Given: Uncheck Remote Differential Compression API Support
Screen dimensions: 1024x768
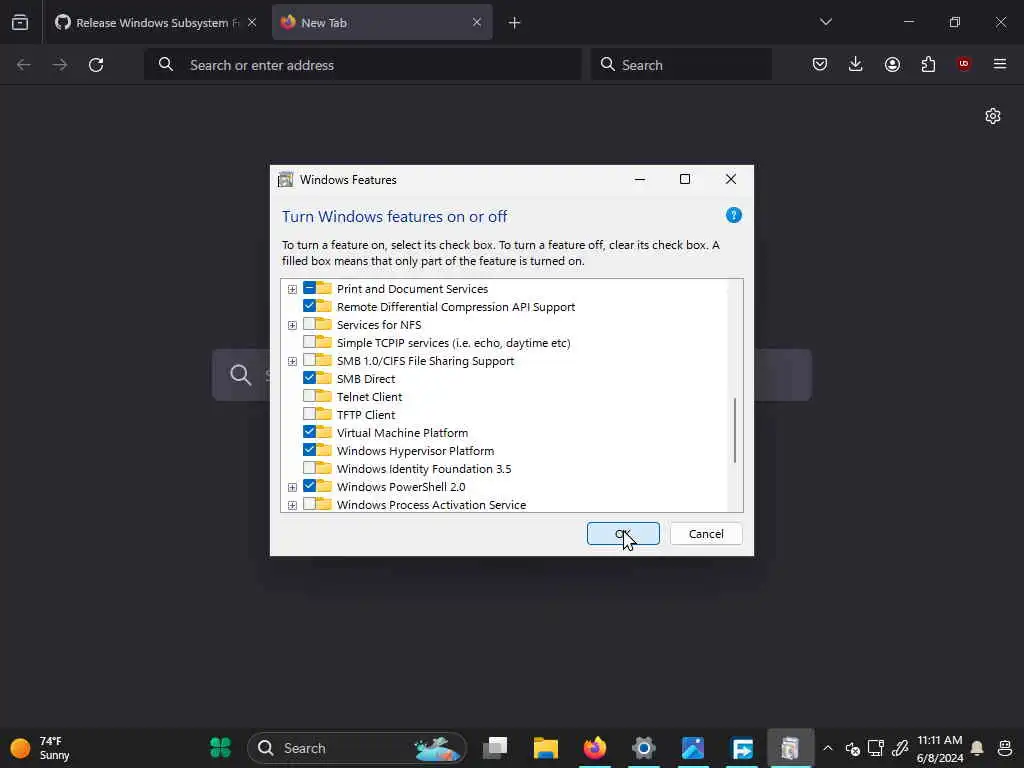Looking at the screenshot, I should 310,306.
